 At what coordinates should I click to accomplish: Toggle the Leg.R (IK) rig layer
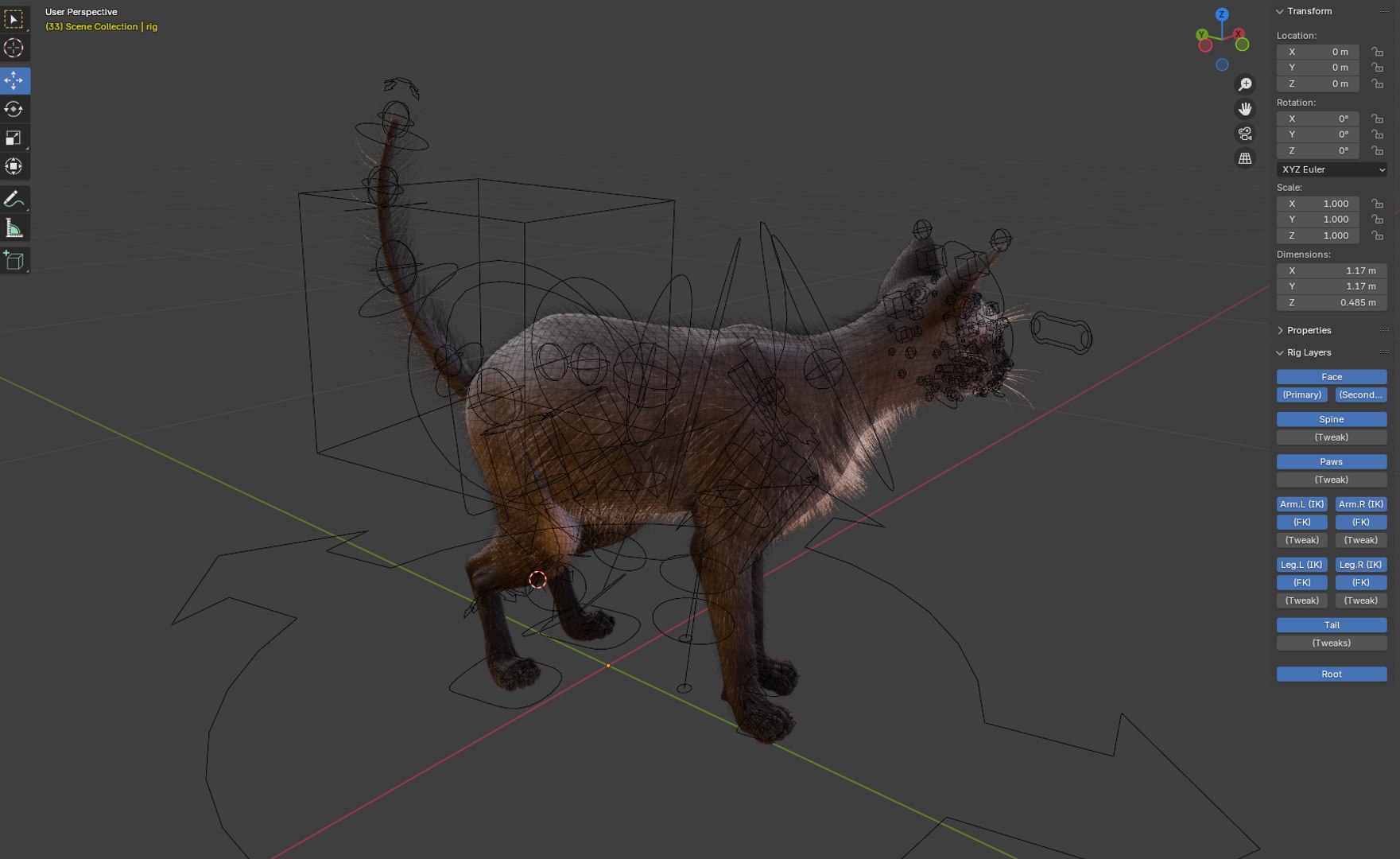click(1361, 565)
